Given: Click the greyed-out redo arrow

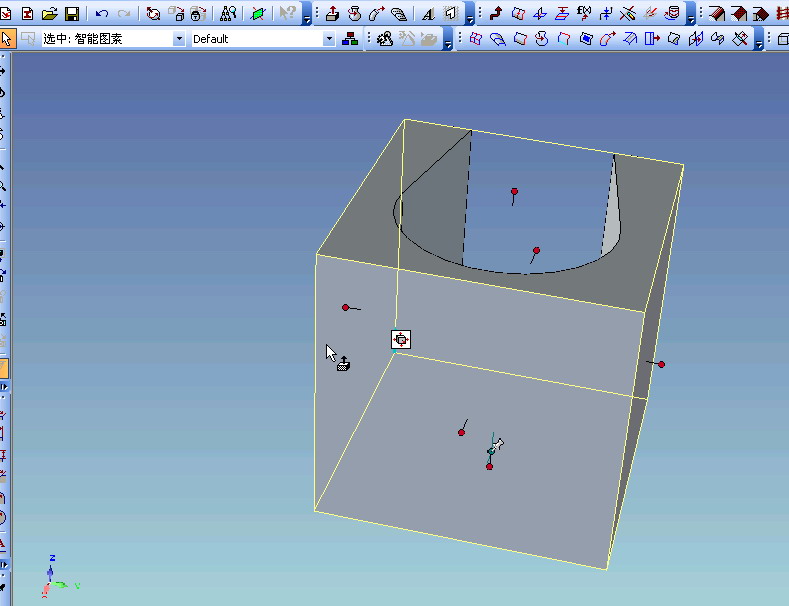Looking at the screenshot, I should tap(124, 13).
